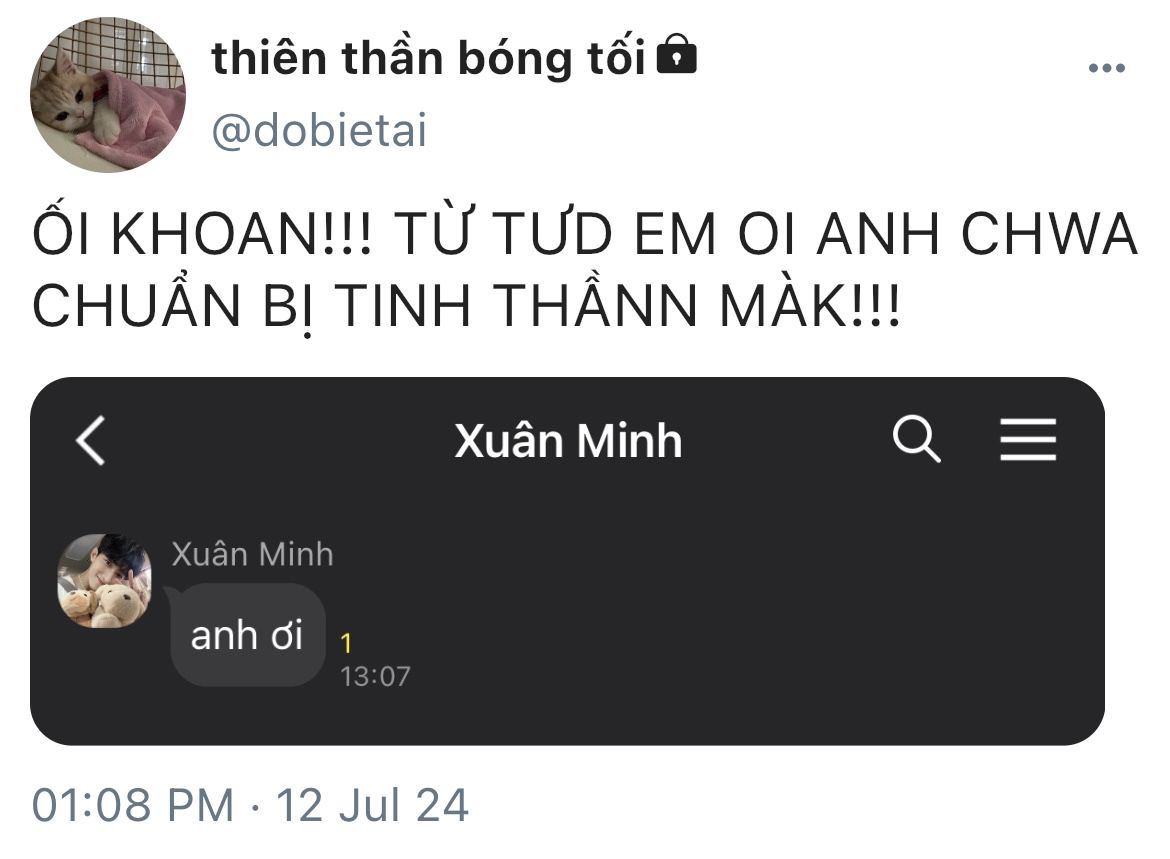Screen dimensions: 1170x859
Task: Click the display name thiên thần bóng tối
Action: (x=428, y=59)
